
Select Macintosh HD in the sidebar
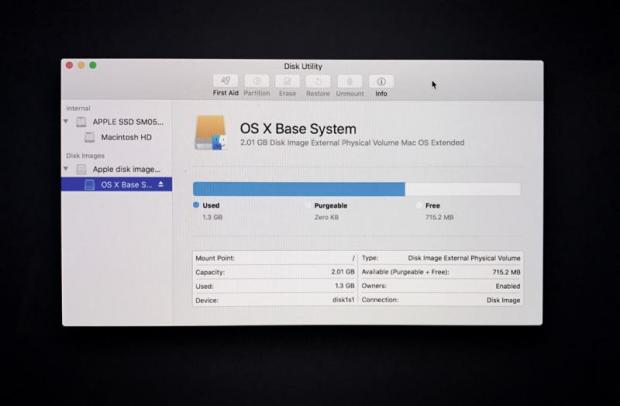click(x=126, y=137)
